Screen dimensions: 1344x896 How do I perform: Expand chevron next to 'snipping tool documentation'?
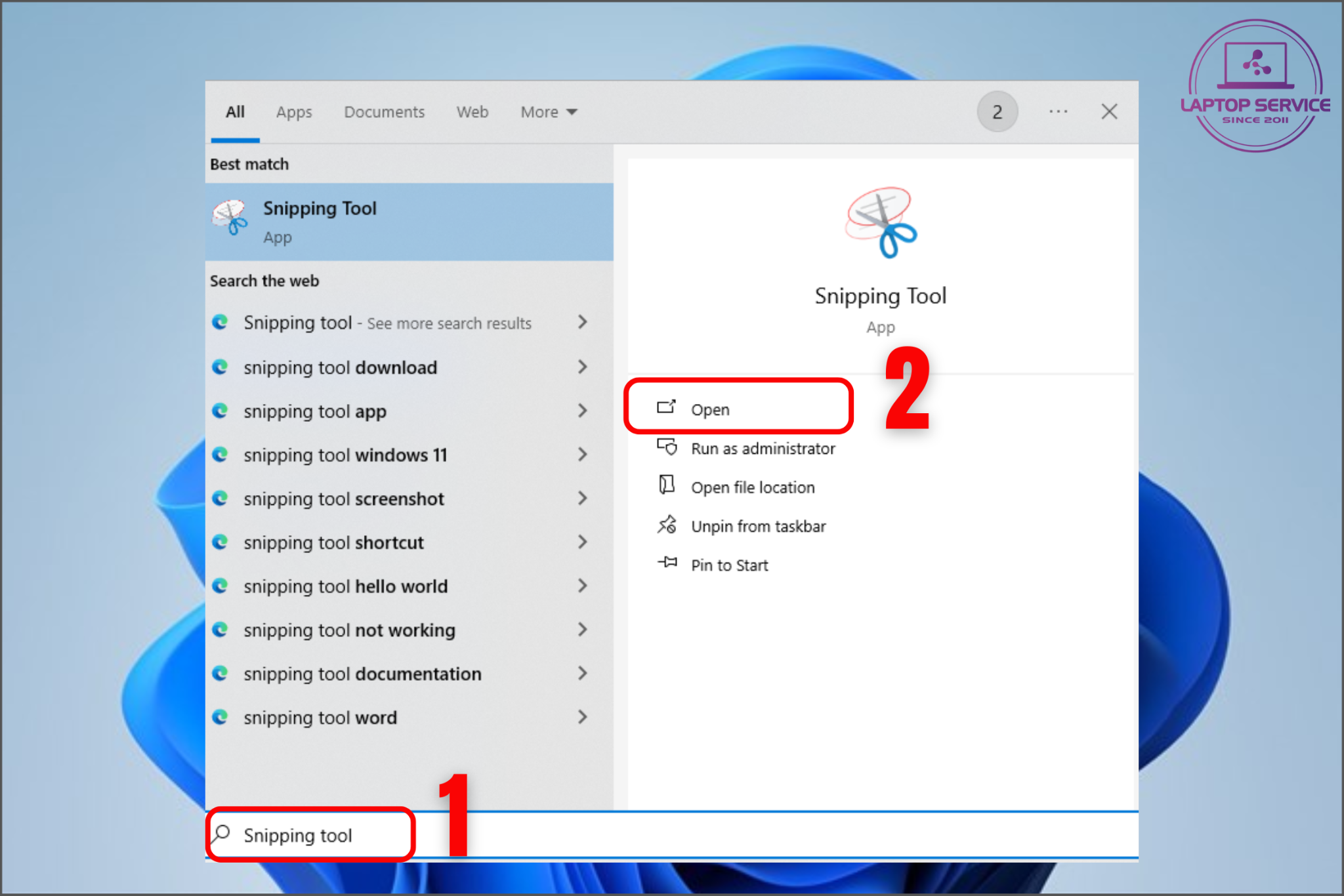click(582, 673)
